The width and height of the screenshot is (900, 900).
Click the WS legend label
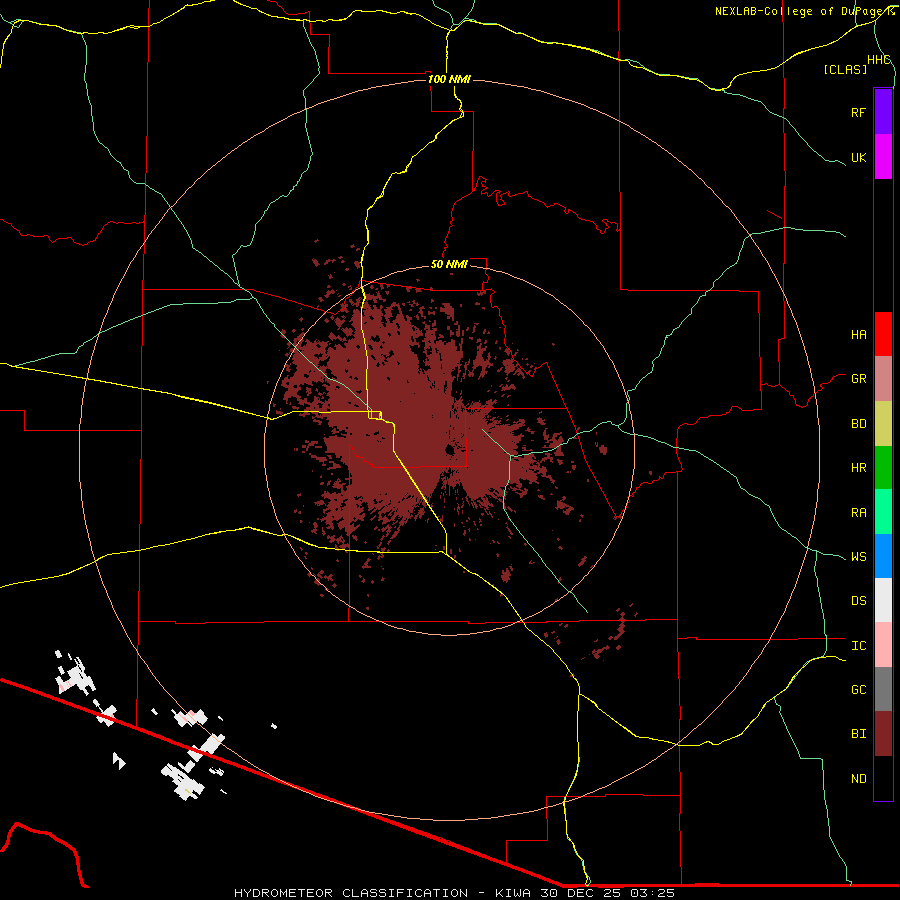(x=858, y=556)
